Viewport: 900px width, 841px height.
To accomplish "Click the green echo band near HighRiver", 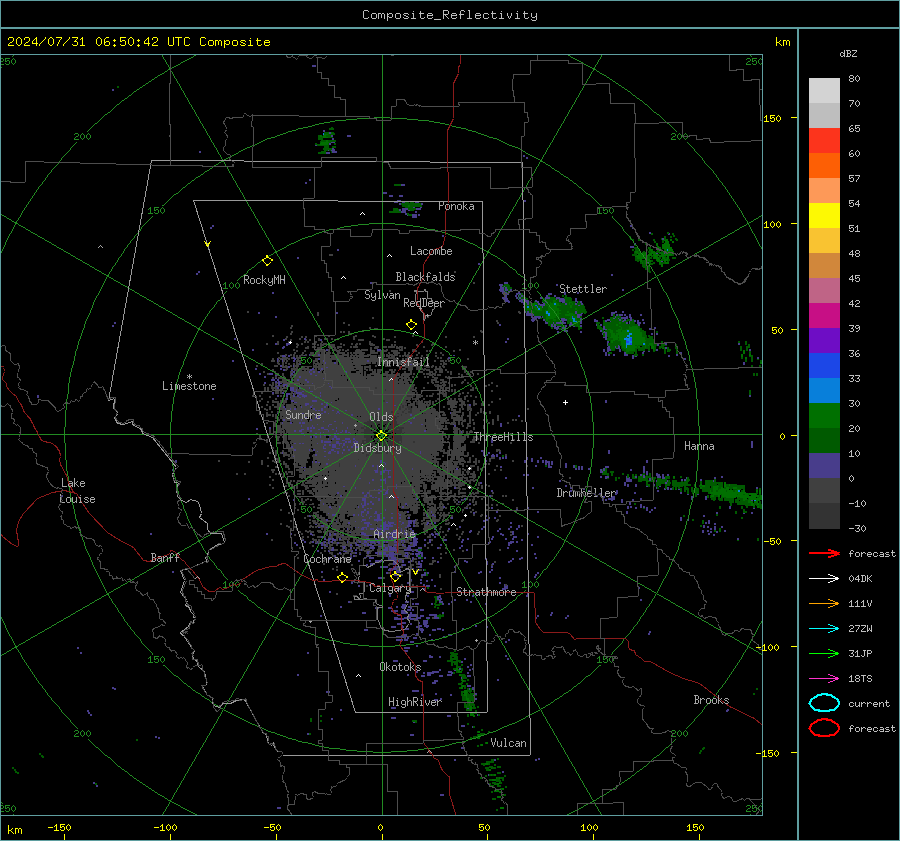I will 463,681.
